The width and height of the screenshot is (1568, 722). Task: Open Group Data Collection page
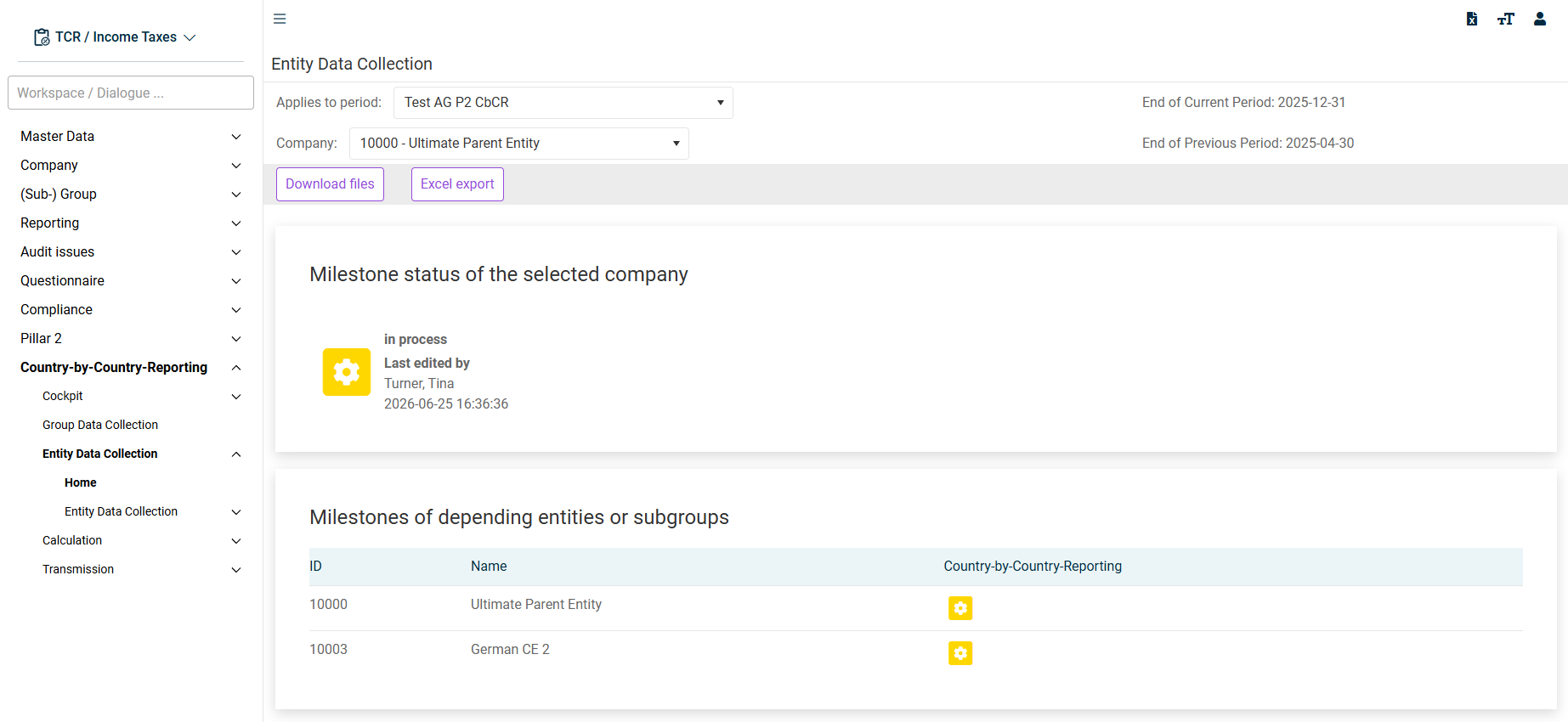(x=100, y=426)
